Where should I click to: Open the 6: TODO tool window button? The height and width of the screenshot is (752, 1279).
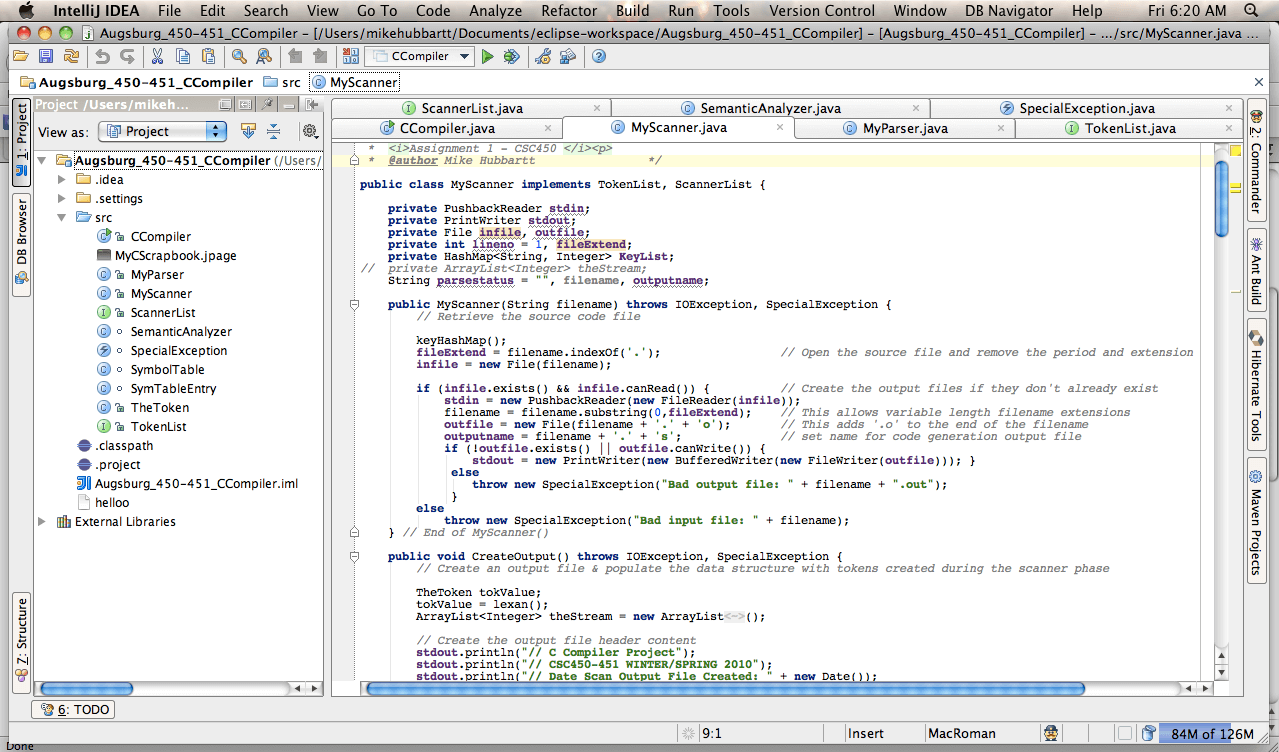click(x=73, y=709)
